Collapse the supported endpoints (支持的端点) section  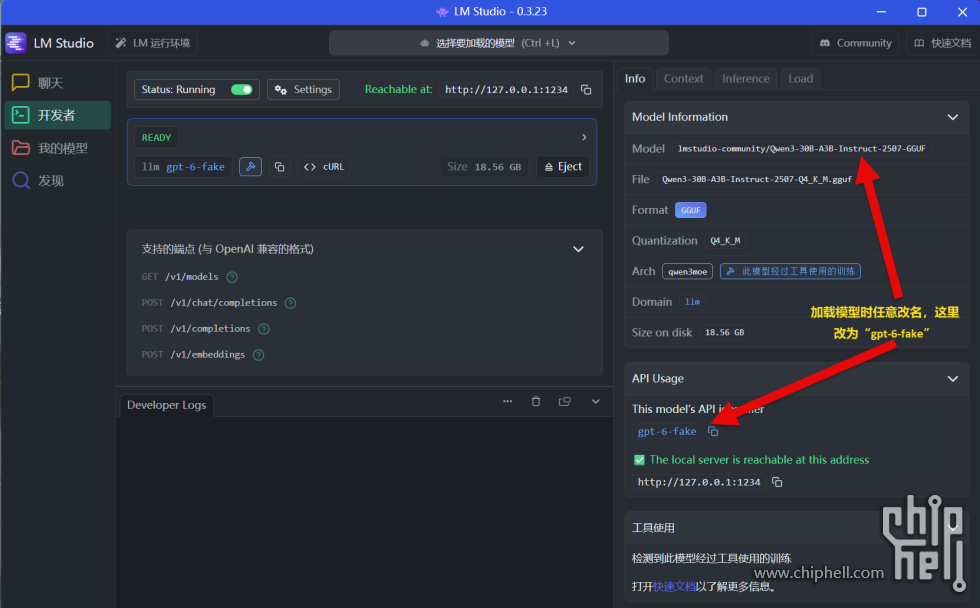pos(578,249)
